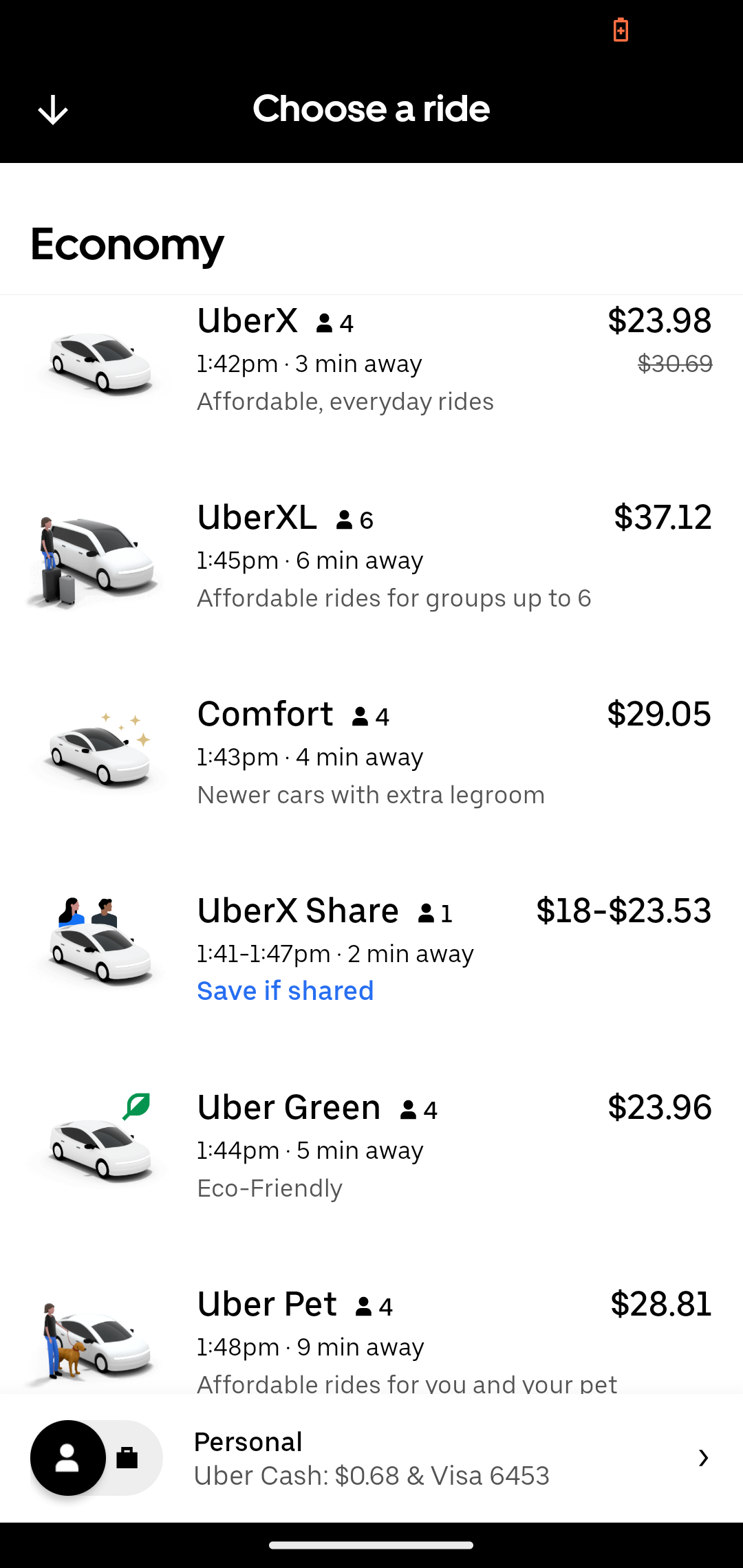Viewport: 743px width, 1568px height.
Task: Switch to personal profile person toggle
Action: (67, 1458)
